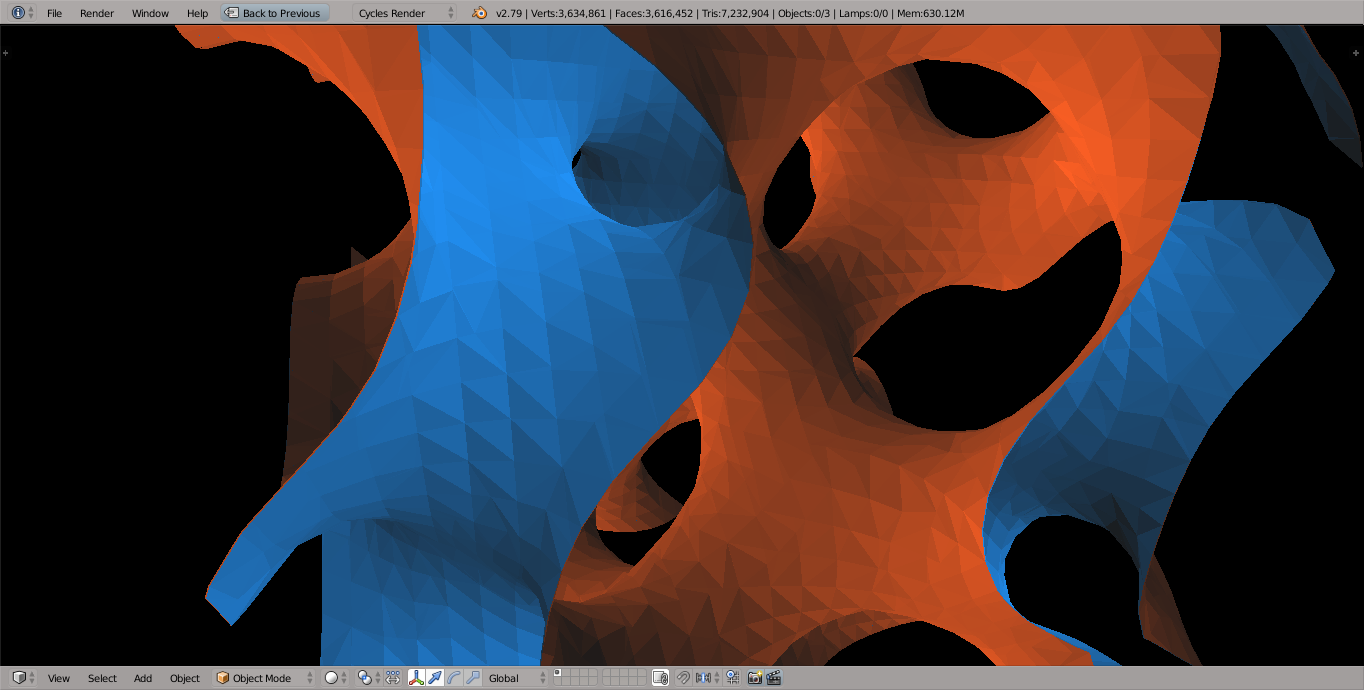Enable snapping with the magnet icon
This screenshot has width=1364, height=690.
[681, 677]
